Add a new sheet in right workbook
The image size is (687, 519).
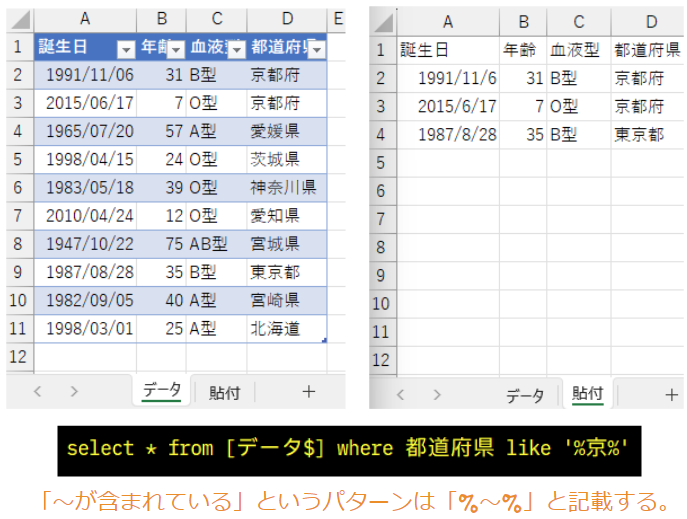tap(671, 395)
